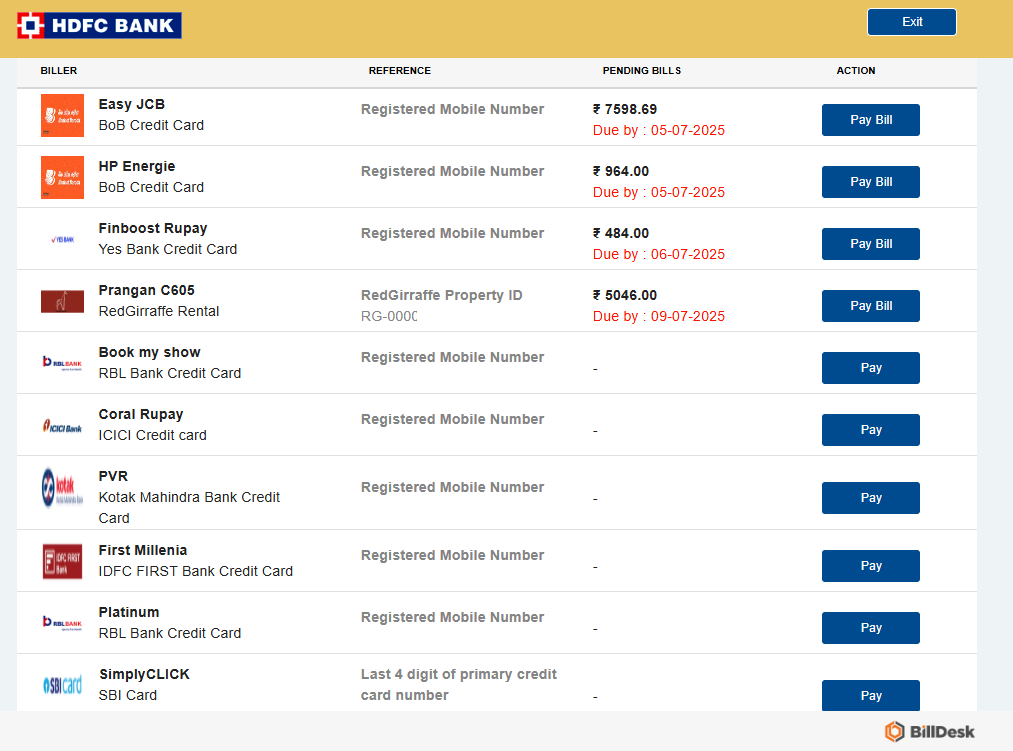Click the IDFC FIRST logo for First Millenia
The image size is (1013, 751).
[x=62, y=561]
